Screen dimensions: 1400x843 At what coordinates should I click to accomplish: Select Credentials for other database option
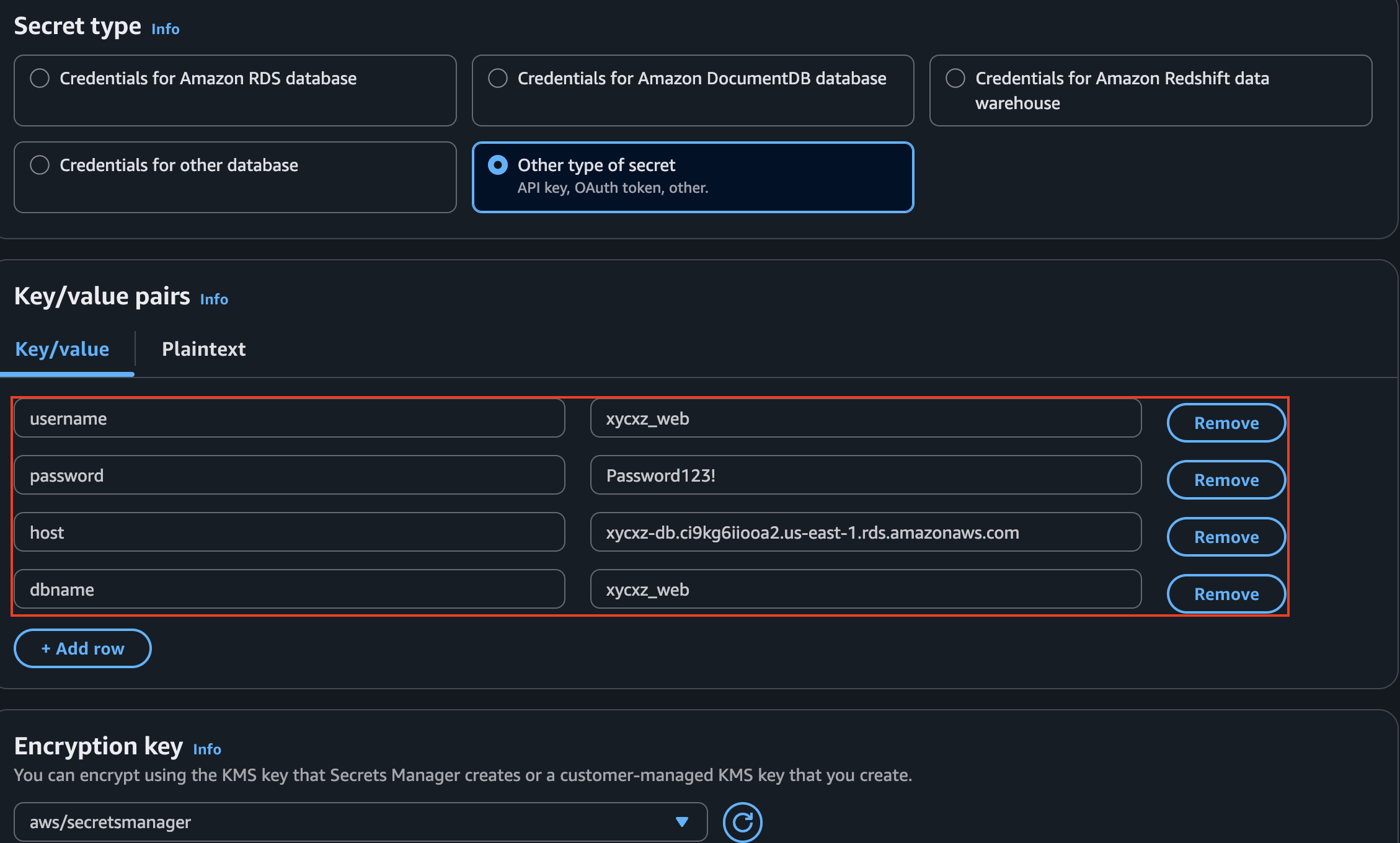point(40,165)
